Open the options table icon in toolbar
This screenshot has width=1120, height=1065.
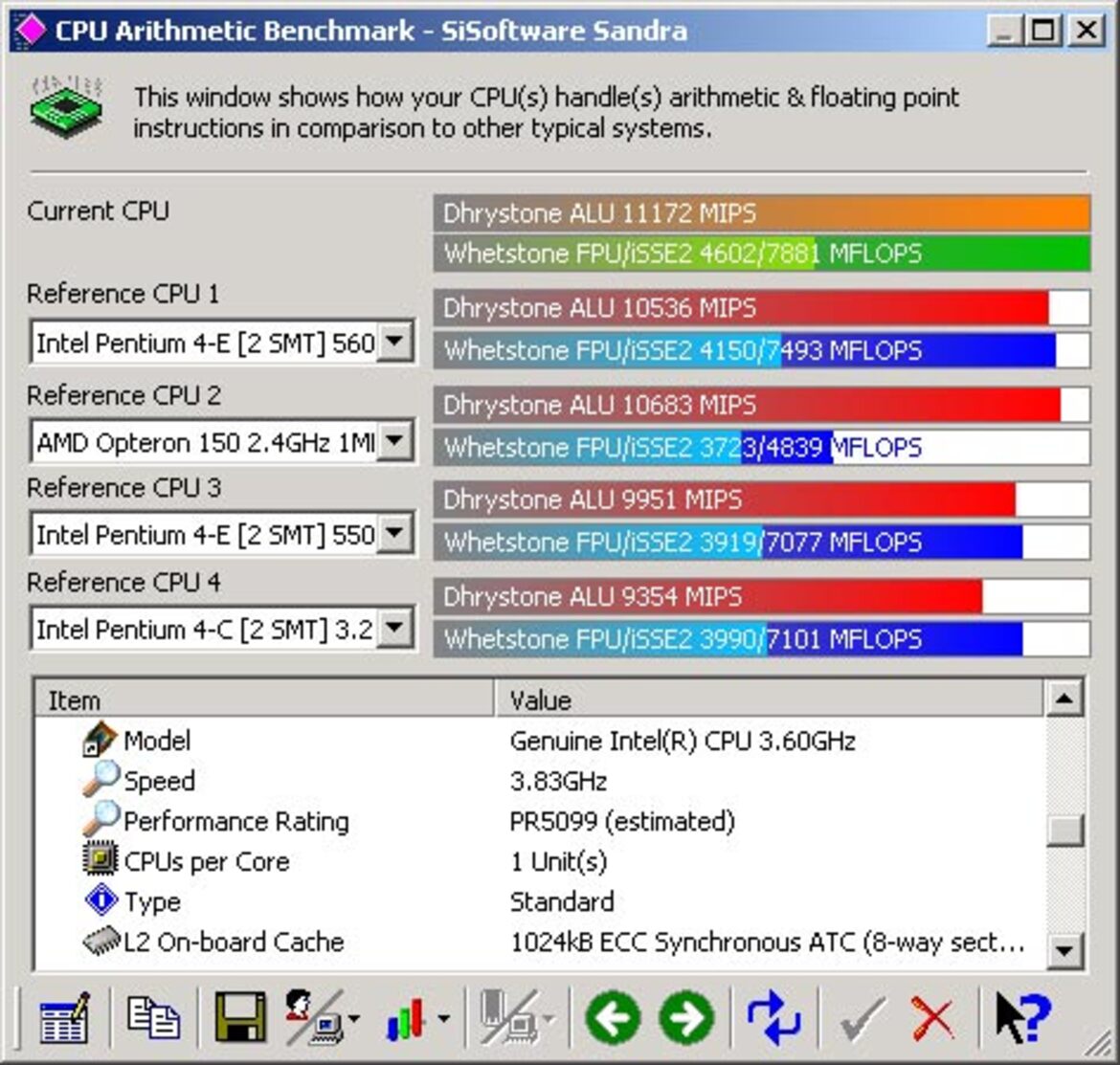point(64,1017)
